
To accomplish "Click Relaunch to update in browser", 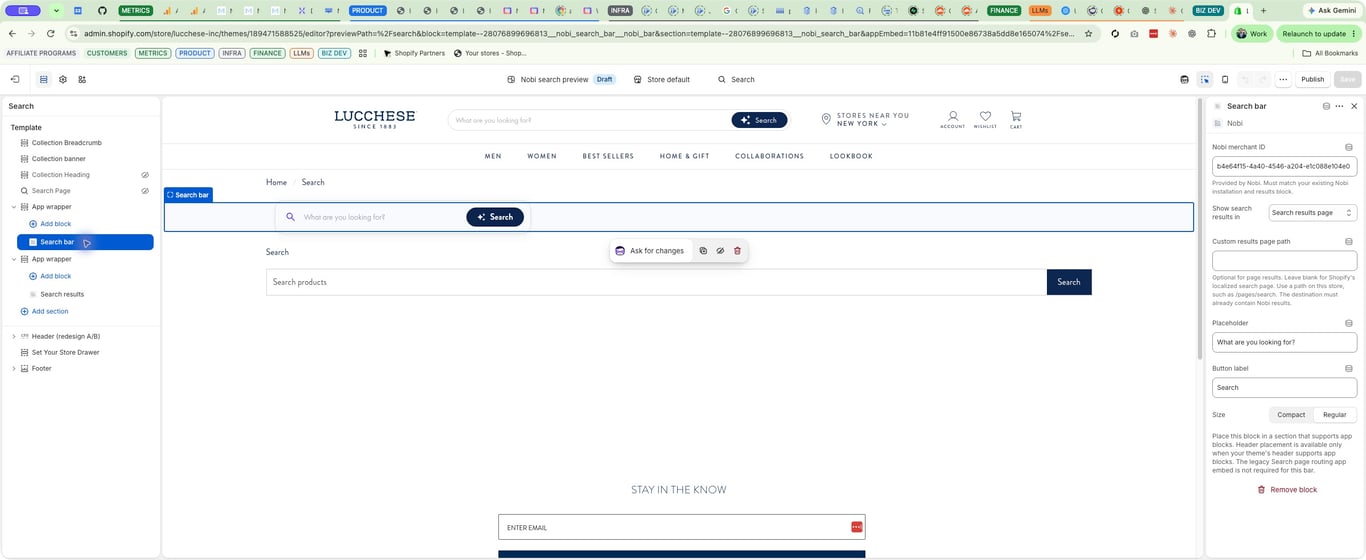I will 1320,33.
